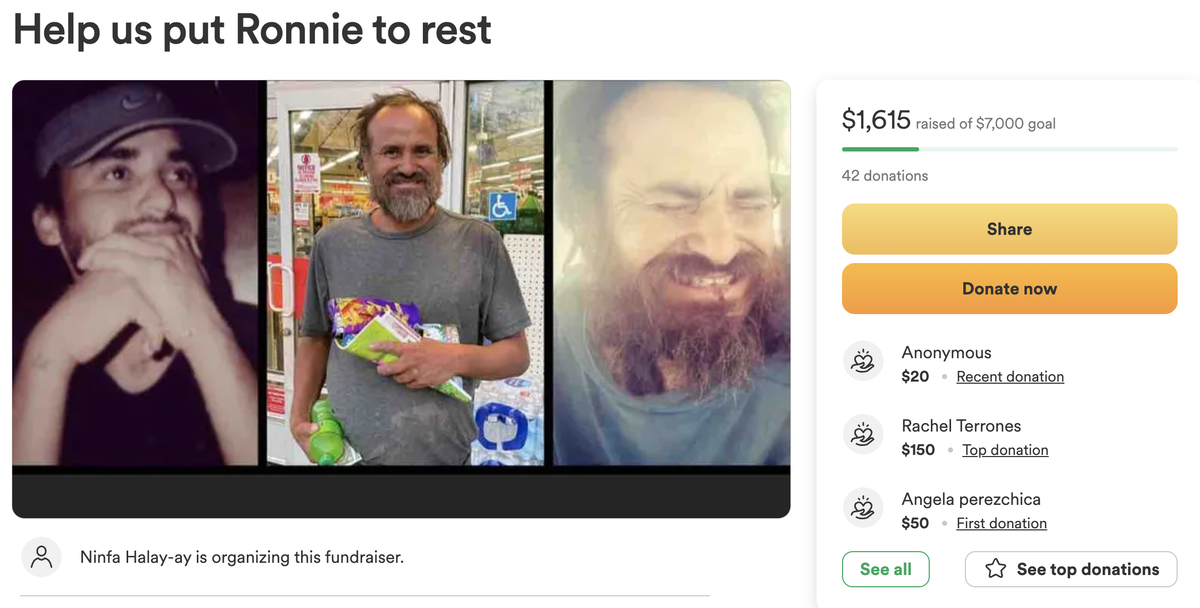Open the See all donations list
Image resolution: width=1200 pixels, height=608 pixels.
point(885,569)
